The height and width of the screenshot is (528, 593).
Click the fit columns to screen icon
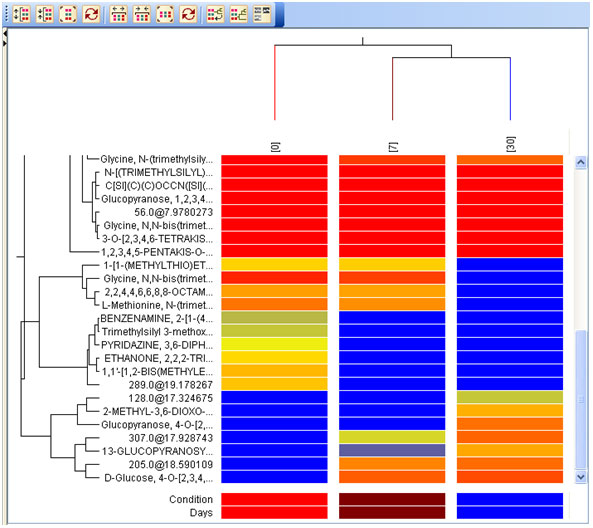click(x=165, y=14)
